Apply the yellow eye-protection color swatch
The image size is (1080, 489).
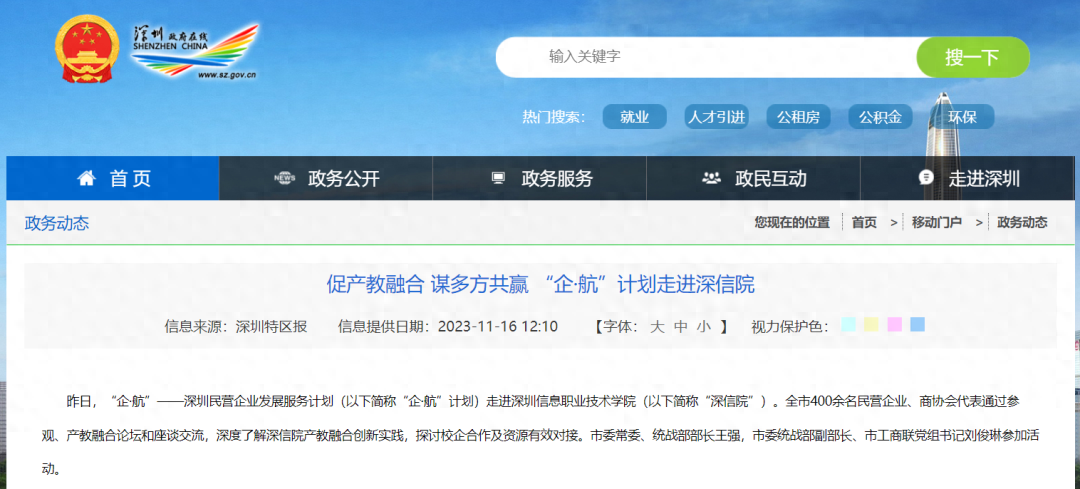pyautogui.click(x=872, y=324)
